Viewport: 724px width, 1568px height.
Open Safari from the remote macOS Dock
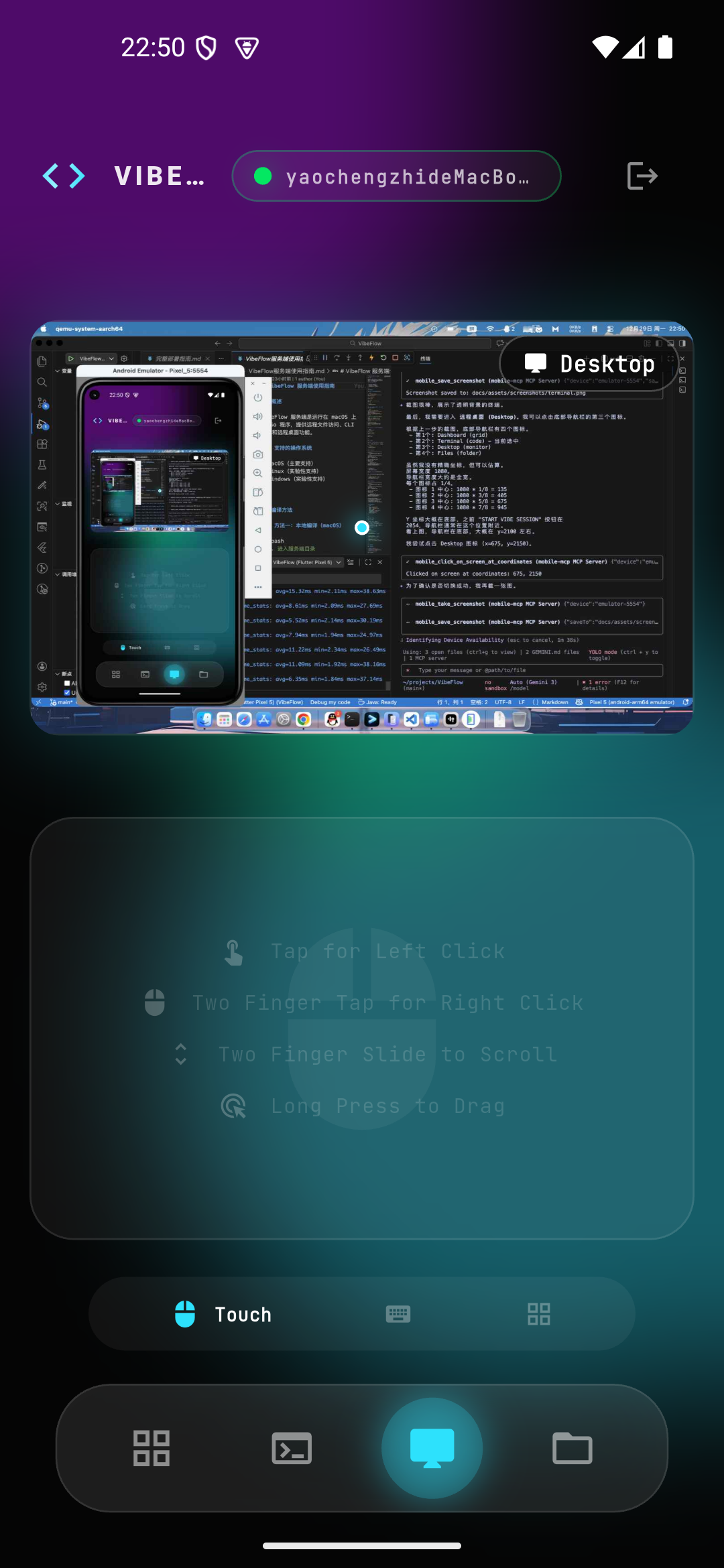(244, 719)
